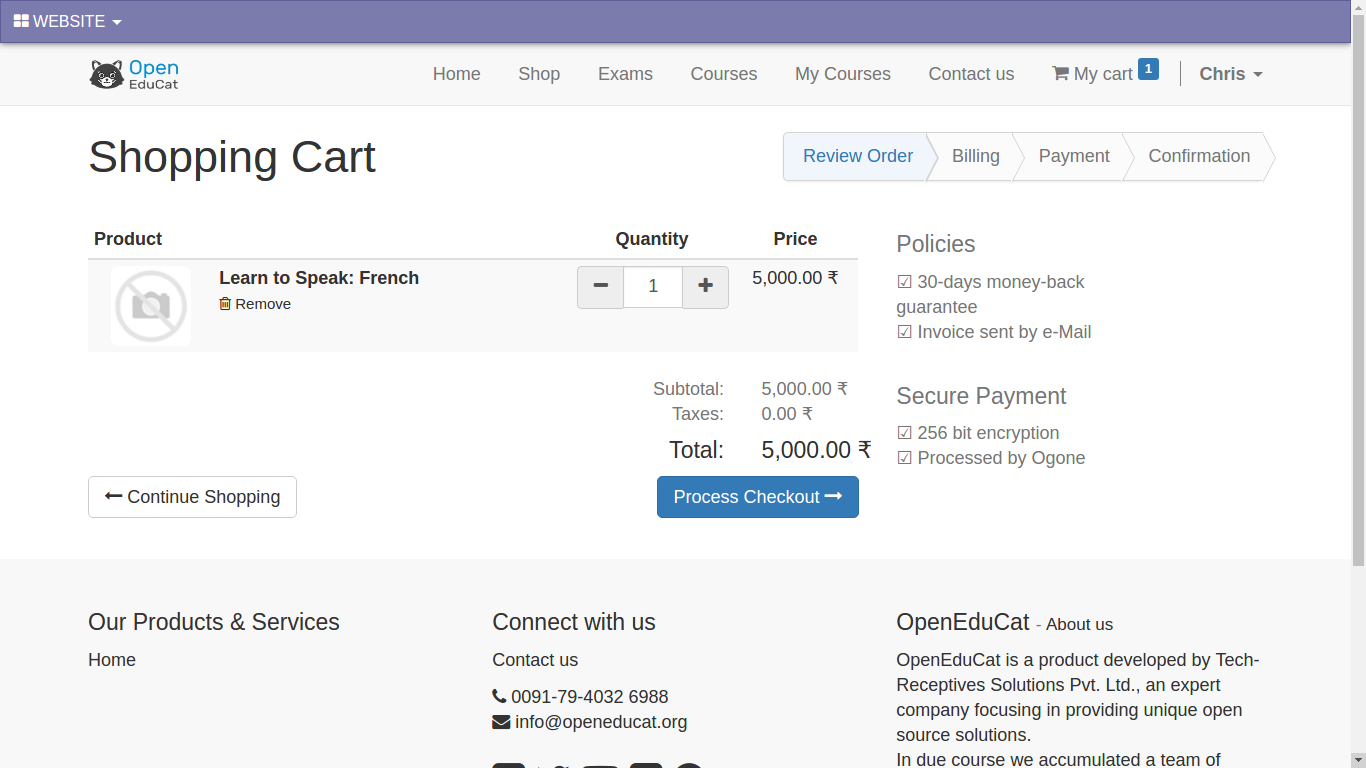Click the cart item count badge
The width and height of the screenshot is (1366, 768).
[x=1148, y=69]
